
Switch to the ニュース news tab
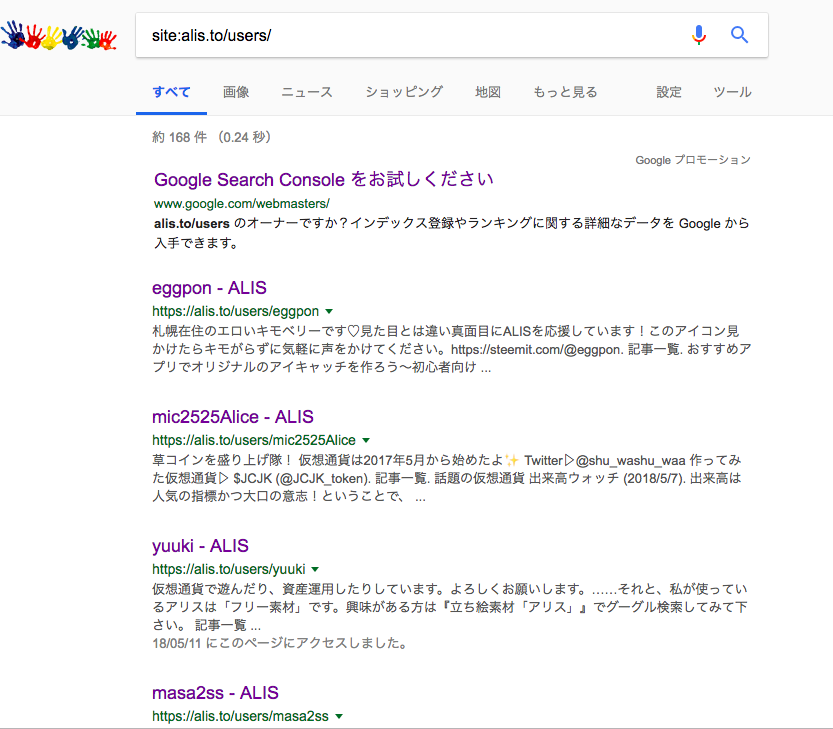(307, 92)
